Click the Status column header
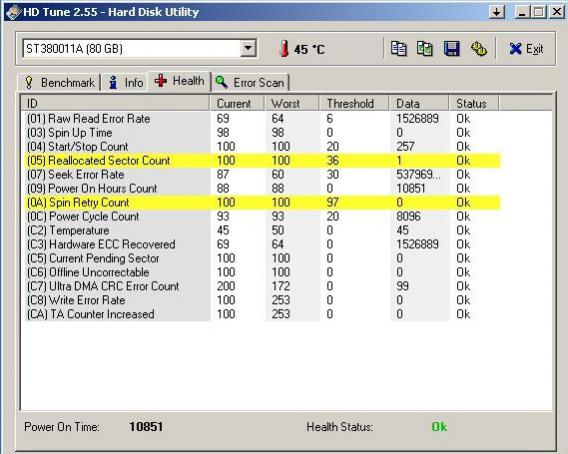Viewport: 568px width, 454px height. click(x=473, y=104)
